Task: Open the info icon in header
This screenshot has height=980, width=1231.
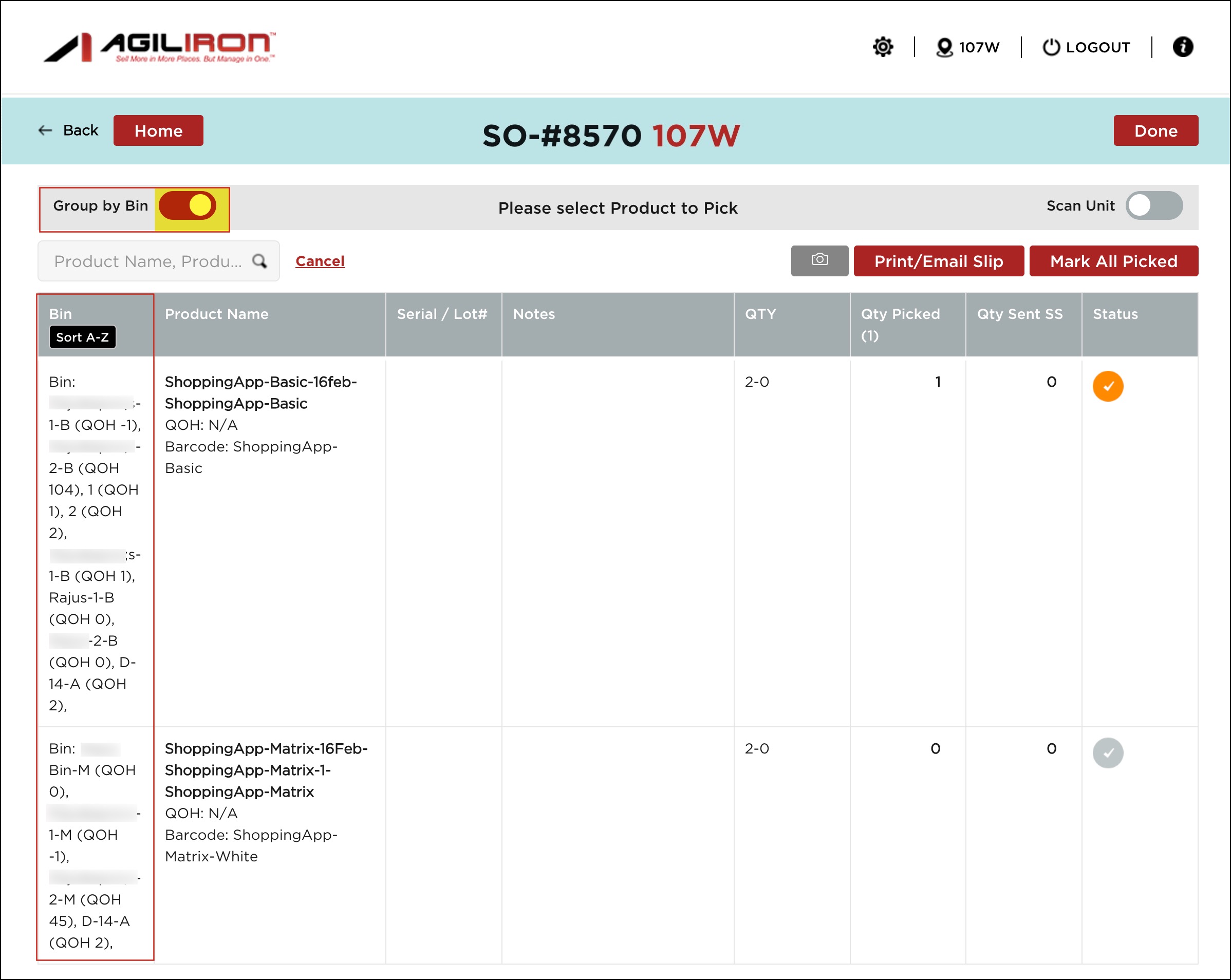Action: pos(1183,47)
